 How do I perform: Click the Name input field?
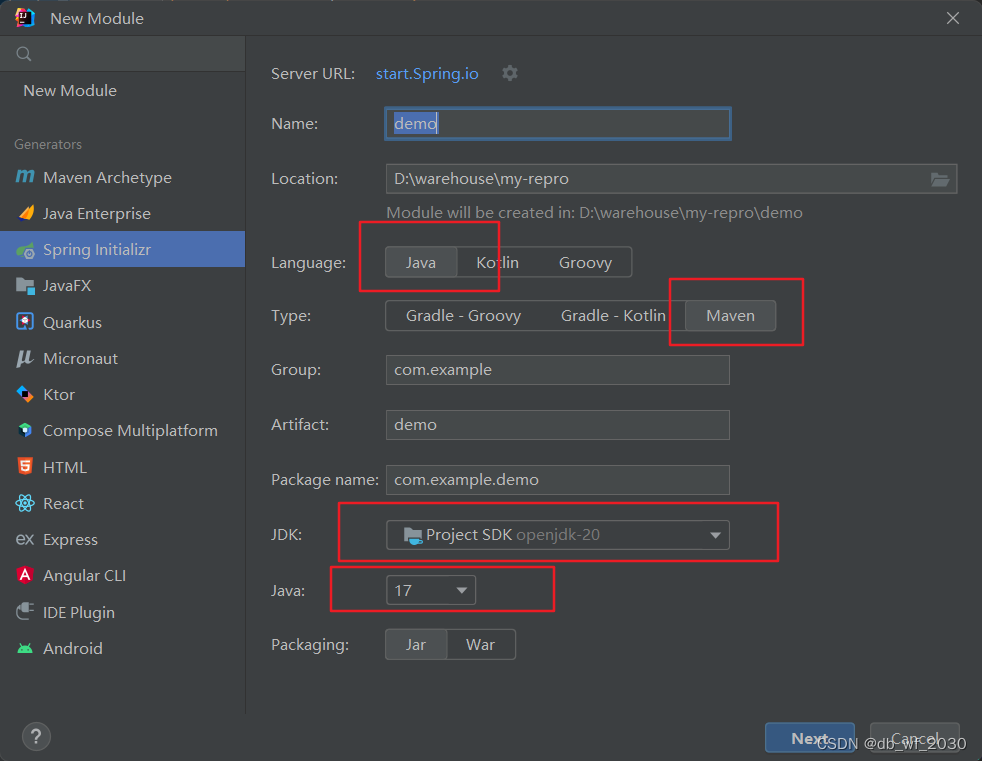click(x=557, y=123)
